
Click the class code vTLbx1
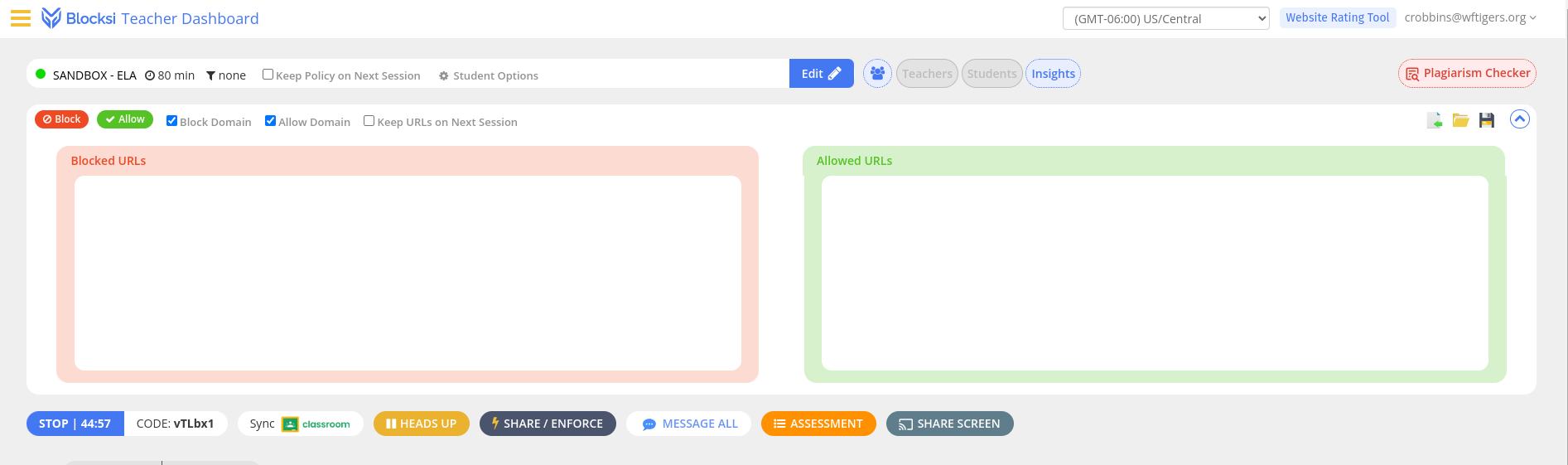176,424
